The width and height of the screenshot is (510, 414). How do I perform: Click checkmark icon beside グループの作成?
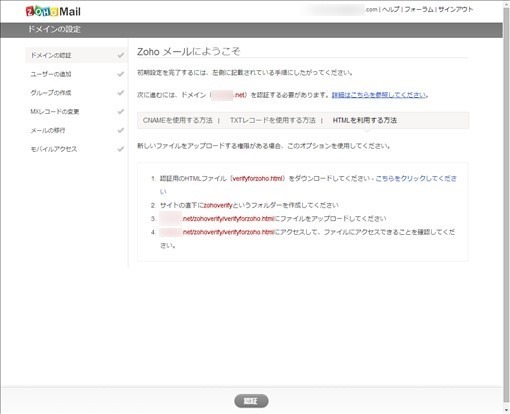click(121, 93)
